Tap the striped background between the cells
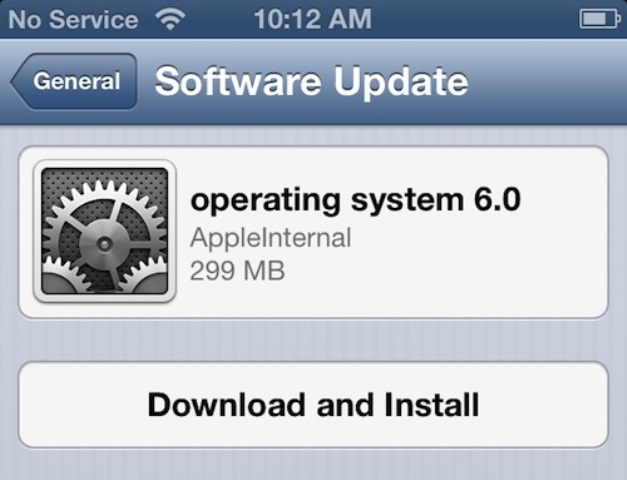 coord(314,340)
